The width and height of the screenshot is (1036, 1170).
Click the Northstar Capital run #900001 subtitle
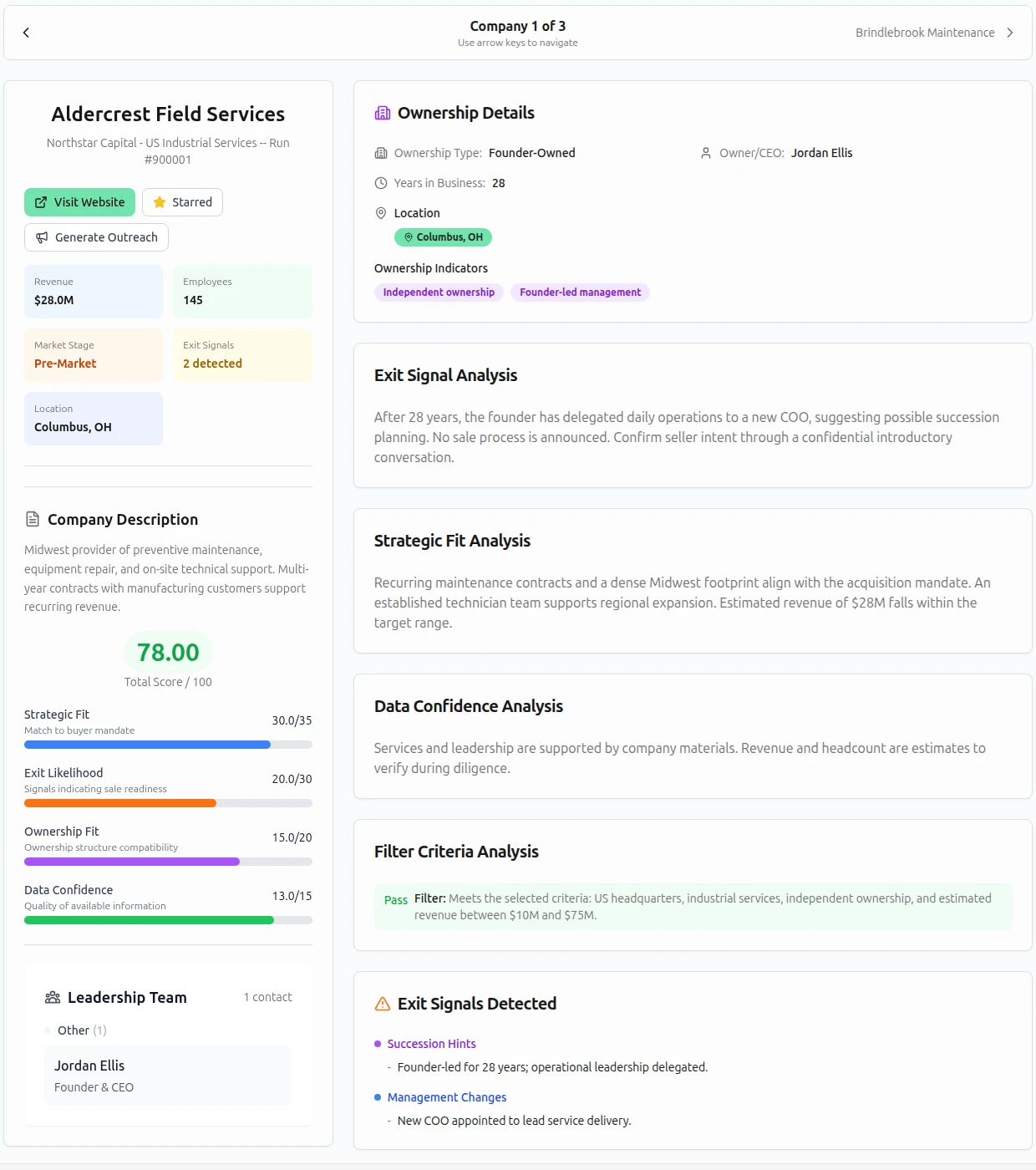pyautogui.click(x=168, y=151)
